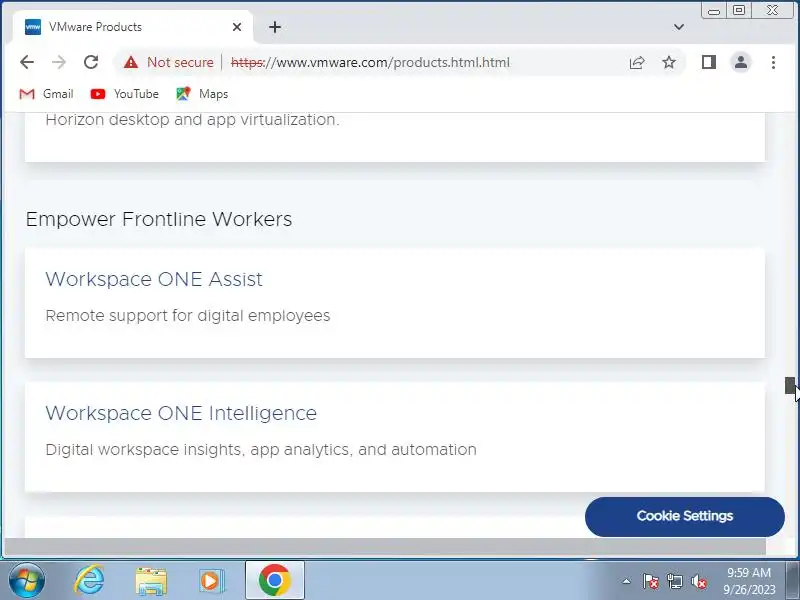Open Workspace ONE Assist product link
The width and height of the screenshot is (800, 600).
[154, 280]
